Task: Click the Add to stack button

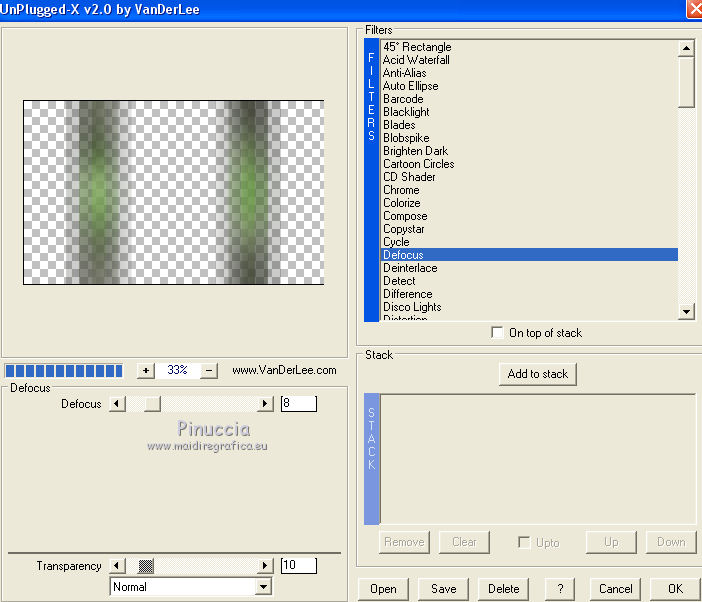Action: 538,374
